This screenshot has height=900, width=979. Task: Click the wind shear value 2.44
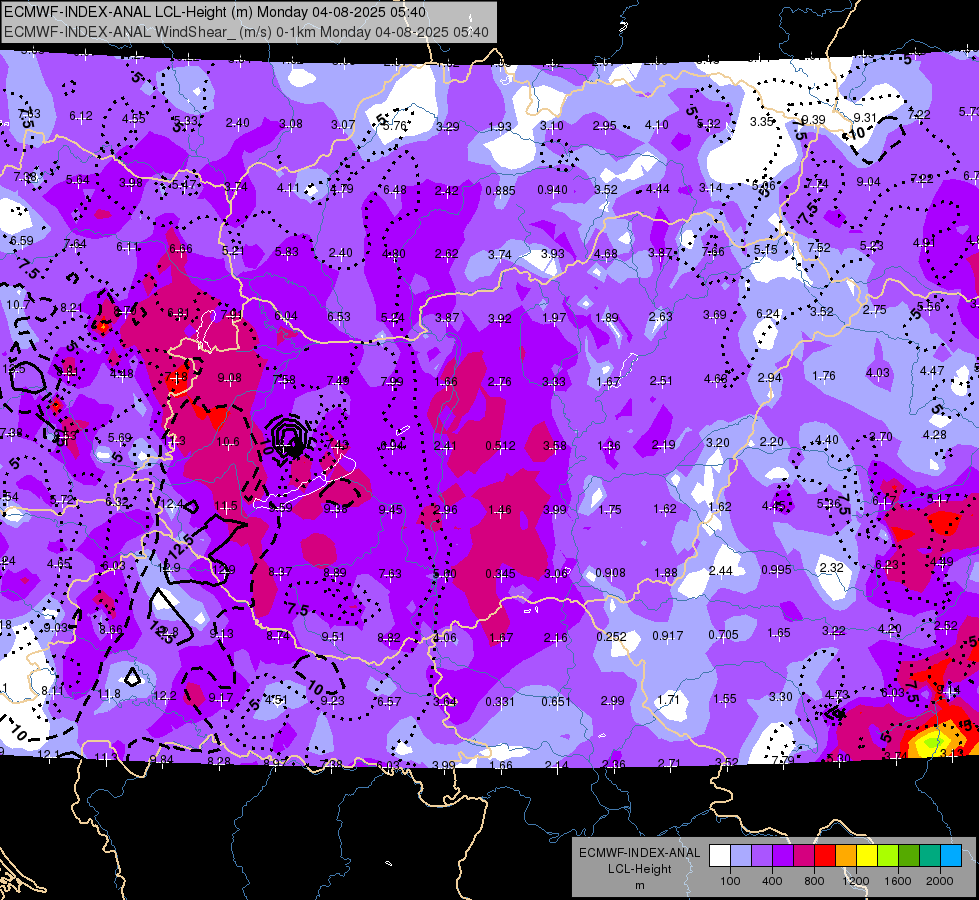tap(721, 570)
